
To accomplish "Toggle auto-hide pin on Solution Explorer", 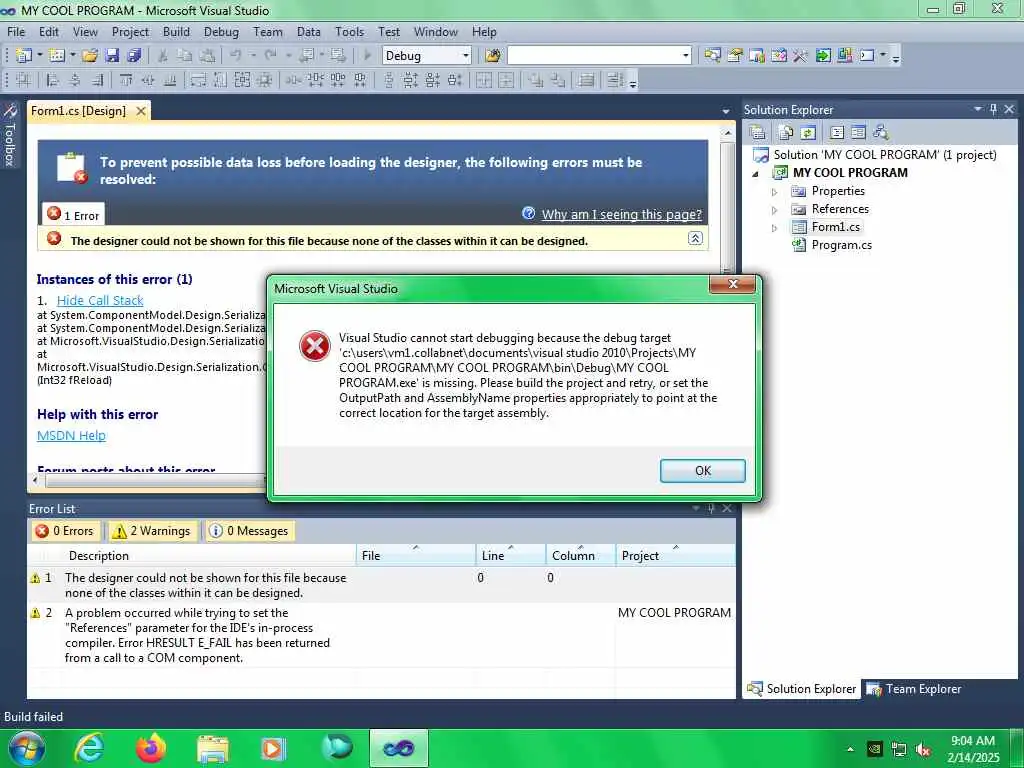I will click(993, 109).
